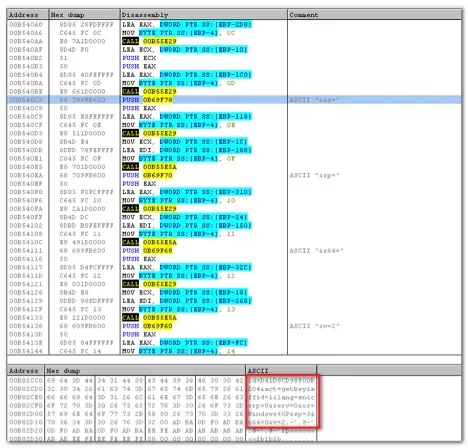Click instruction LEA EAX, [EBP-32C]
This screenshot has width=468, height=448.
pyautogui.click(x=187, y=267)
